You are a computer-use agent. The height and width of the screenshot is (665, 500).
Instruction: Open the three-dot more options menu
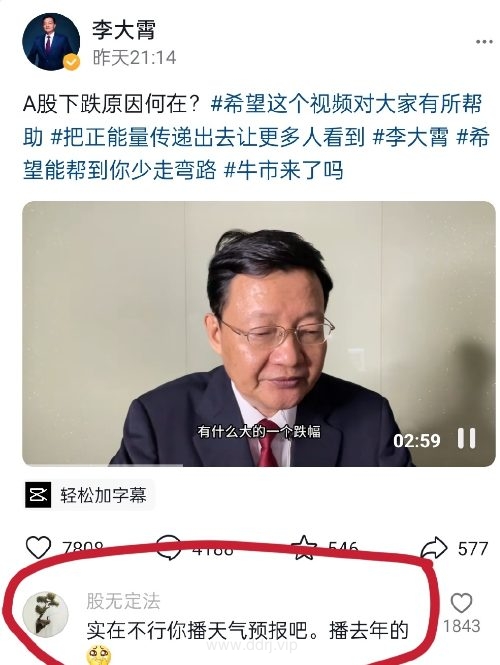pyautogui.click(x=484, y=42)
